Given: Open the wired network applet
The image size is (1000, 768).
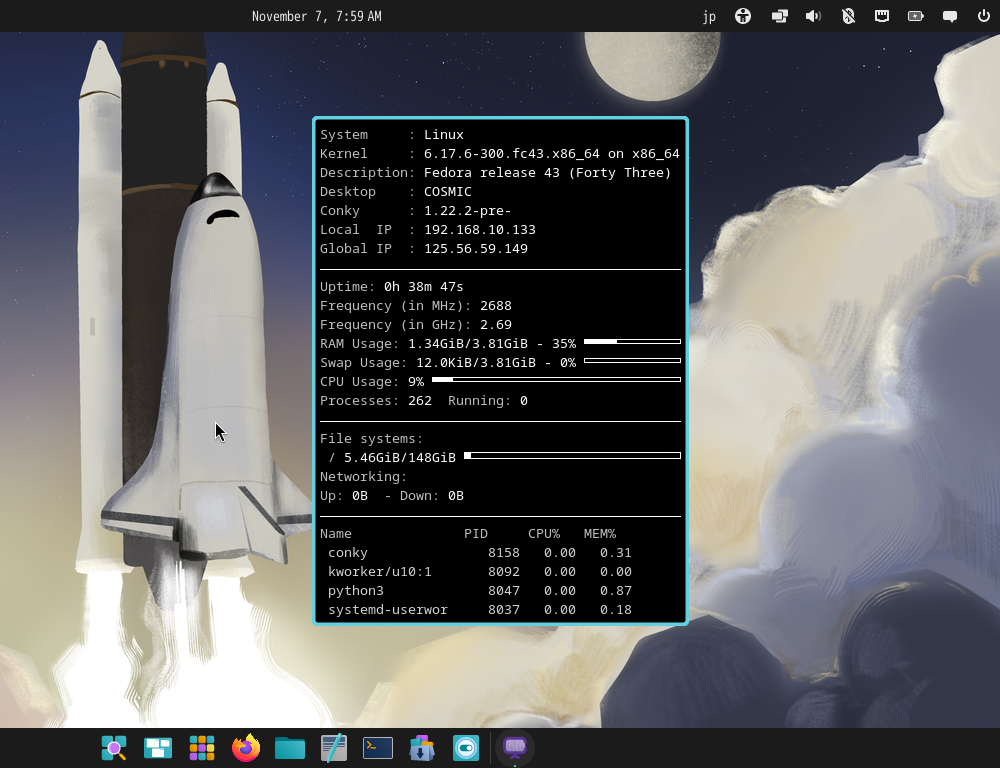Looking at the screenshot, I should click(x=882, y=16).
